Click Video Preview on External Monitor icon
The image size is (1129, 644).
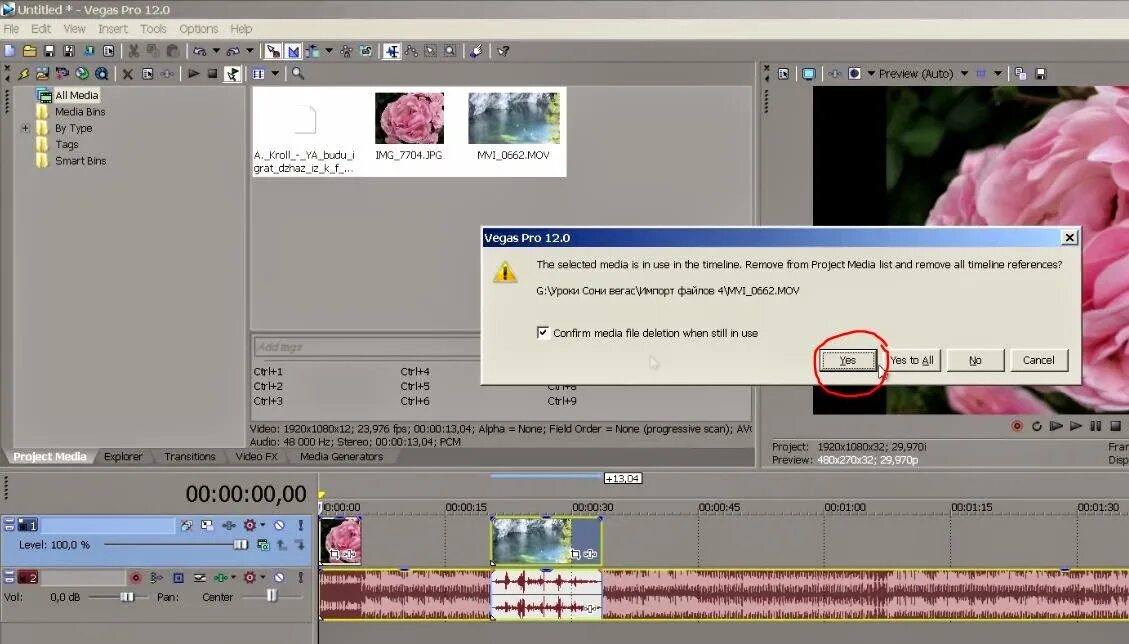[x=809, y=73]
